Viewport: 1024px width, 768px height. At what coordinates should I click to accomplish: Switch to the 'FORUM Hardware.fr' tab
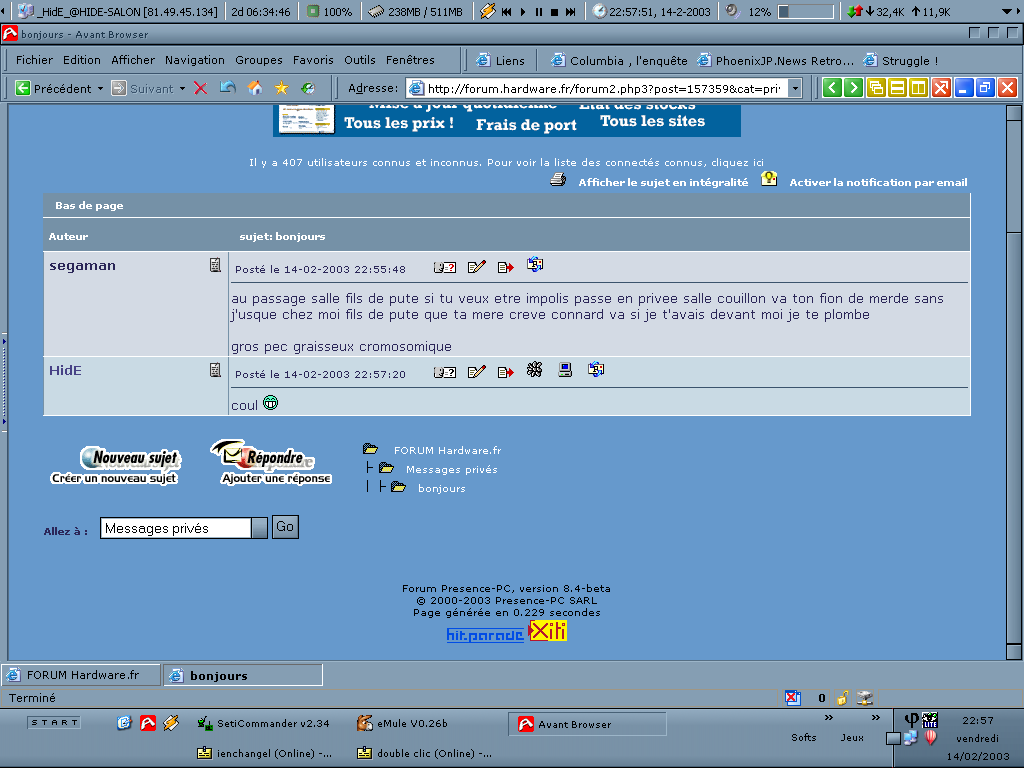[x=80, y=674]
